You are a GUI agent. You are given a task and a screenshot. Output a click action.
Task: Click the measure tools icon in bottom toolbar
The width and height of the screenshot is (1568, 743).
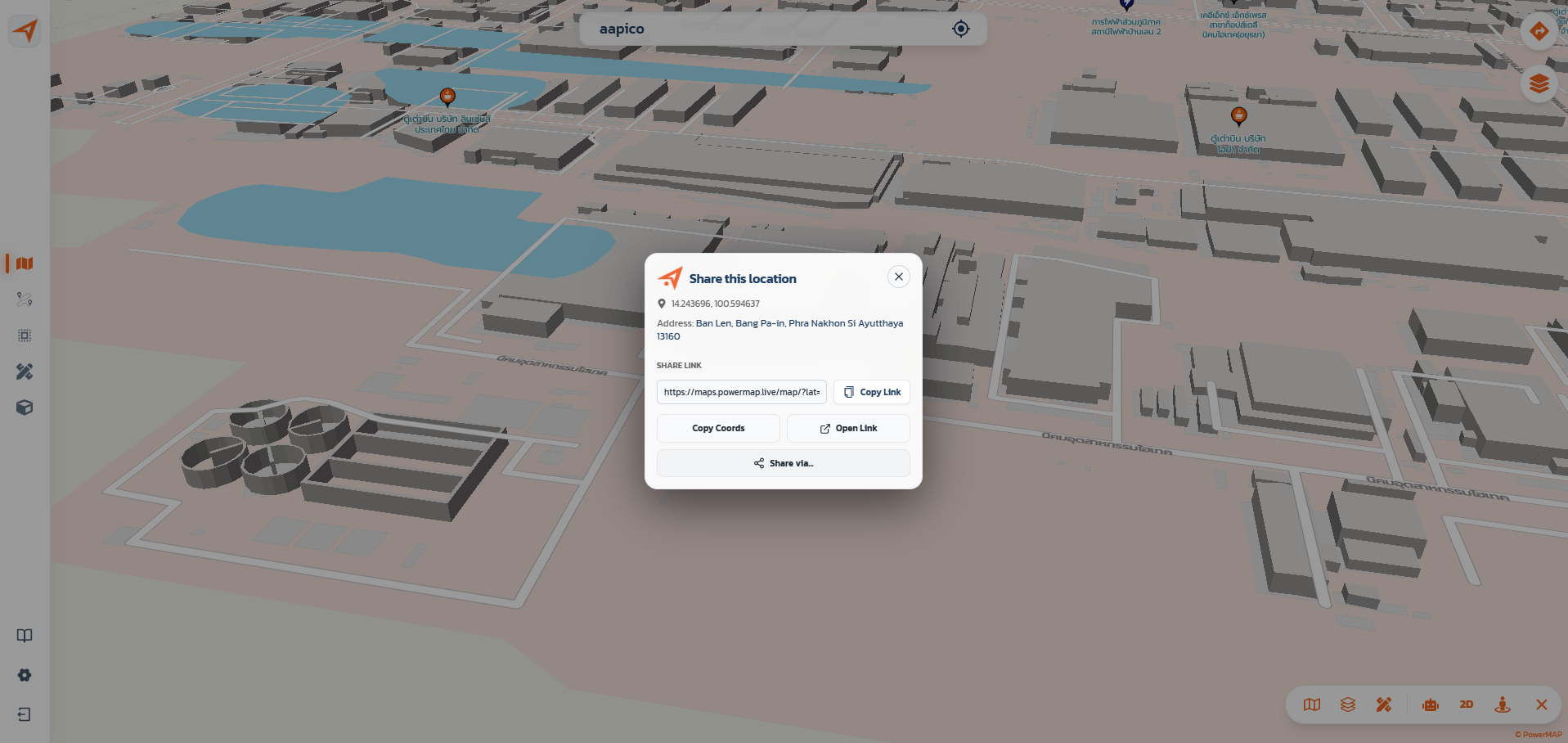1384,705
